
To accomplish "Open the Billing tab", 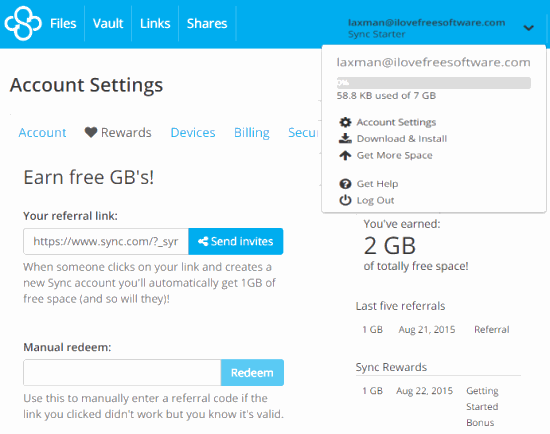I will point(252,133).
